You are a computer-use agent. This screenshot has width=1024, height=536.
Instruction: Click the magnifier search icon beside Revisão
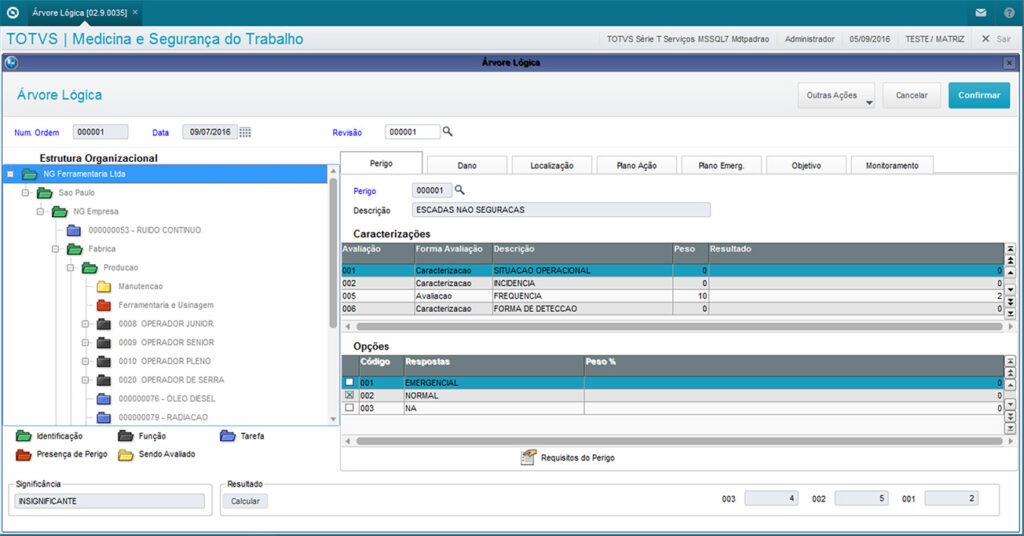click(x=447, y=132)
